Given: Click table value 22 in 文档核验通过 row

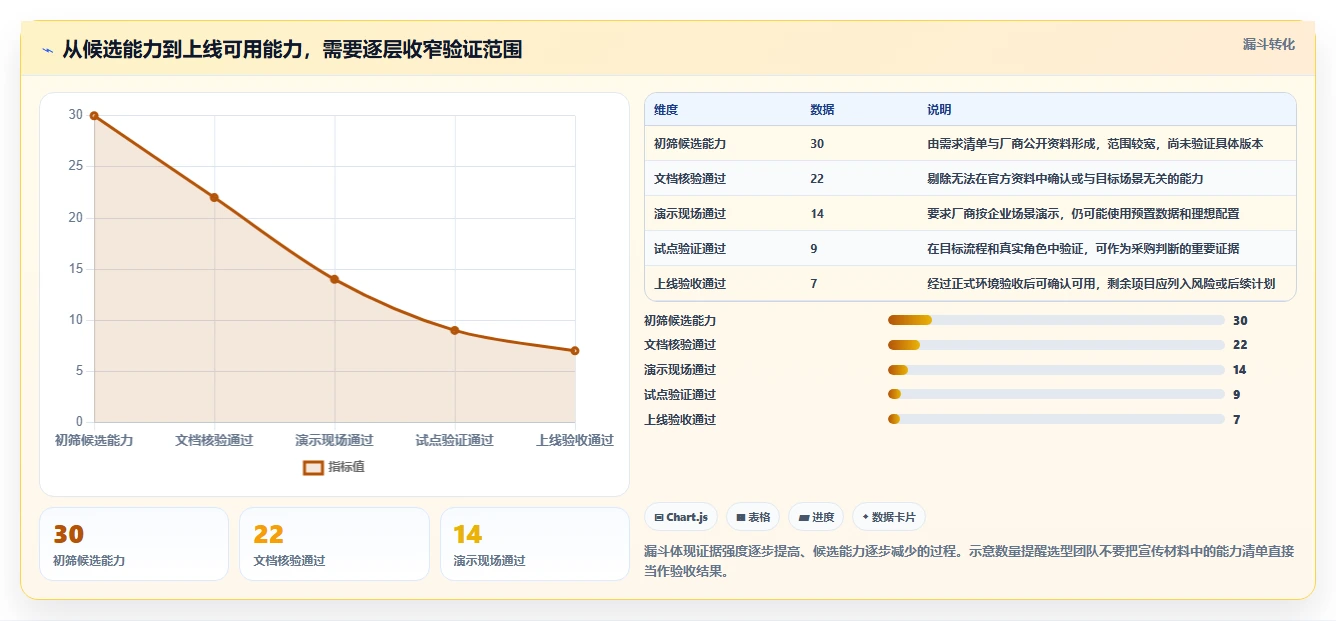Looking at the screenshot, I should point(817,179).
